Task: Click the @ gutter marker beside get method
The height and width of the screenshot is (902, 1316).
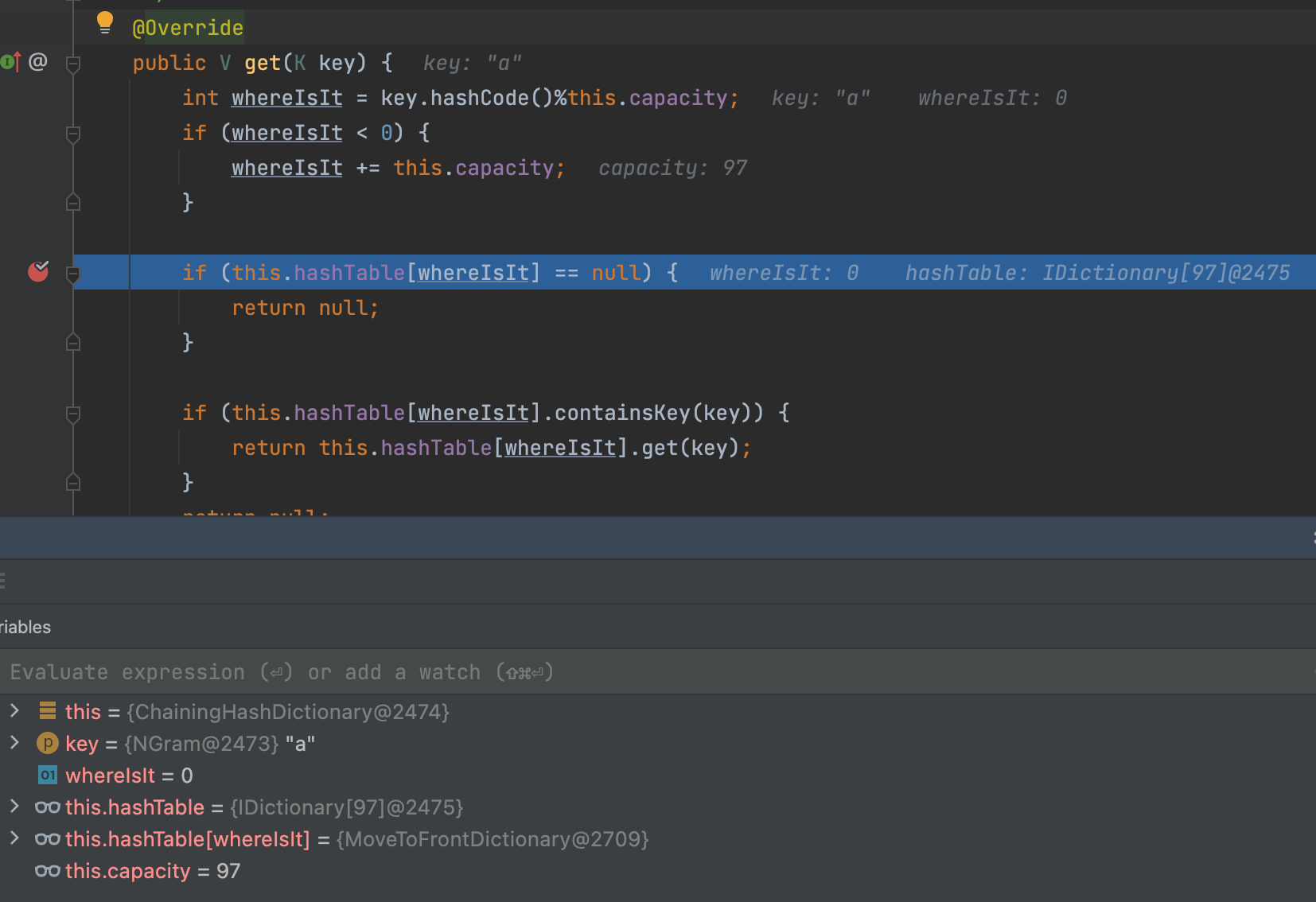Action: point(38,61)
